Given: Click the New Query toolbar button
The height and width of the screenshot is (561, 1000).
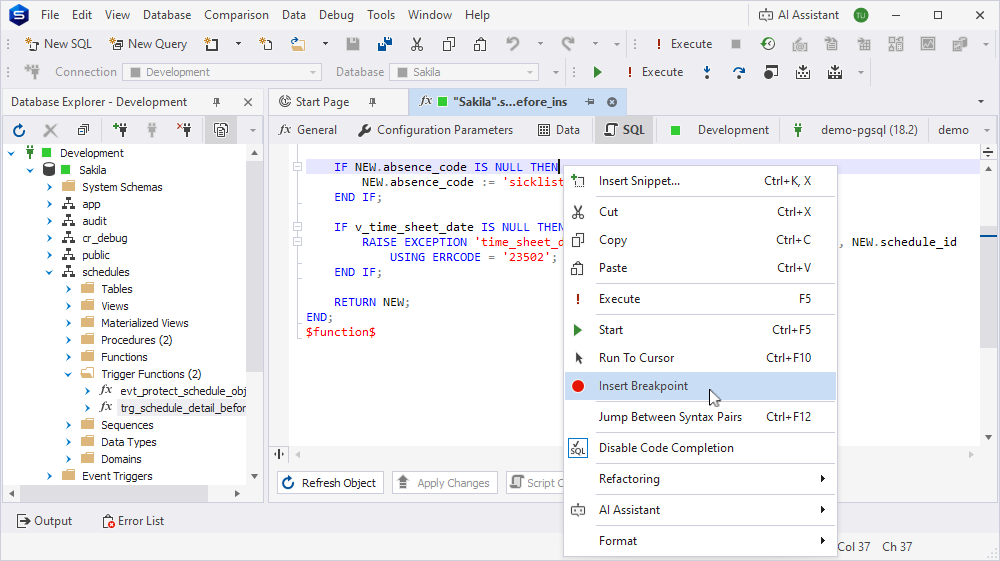Looking at the screenshot, I should click(148, 44).
